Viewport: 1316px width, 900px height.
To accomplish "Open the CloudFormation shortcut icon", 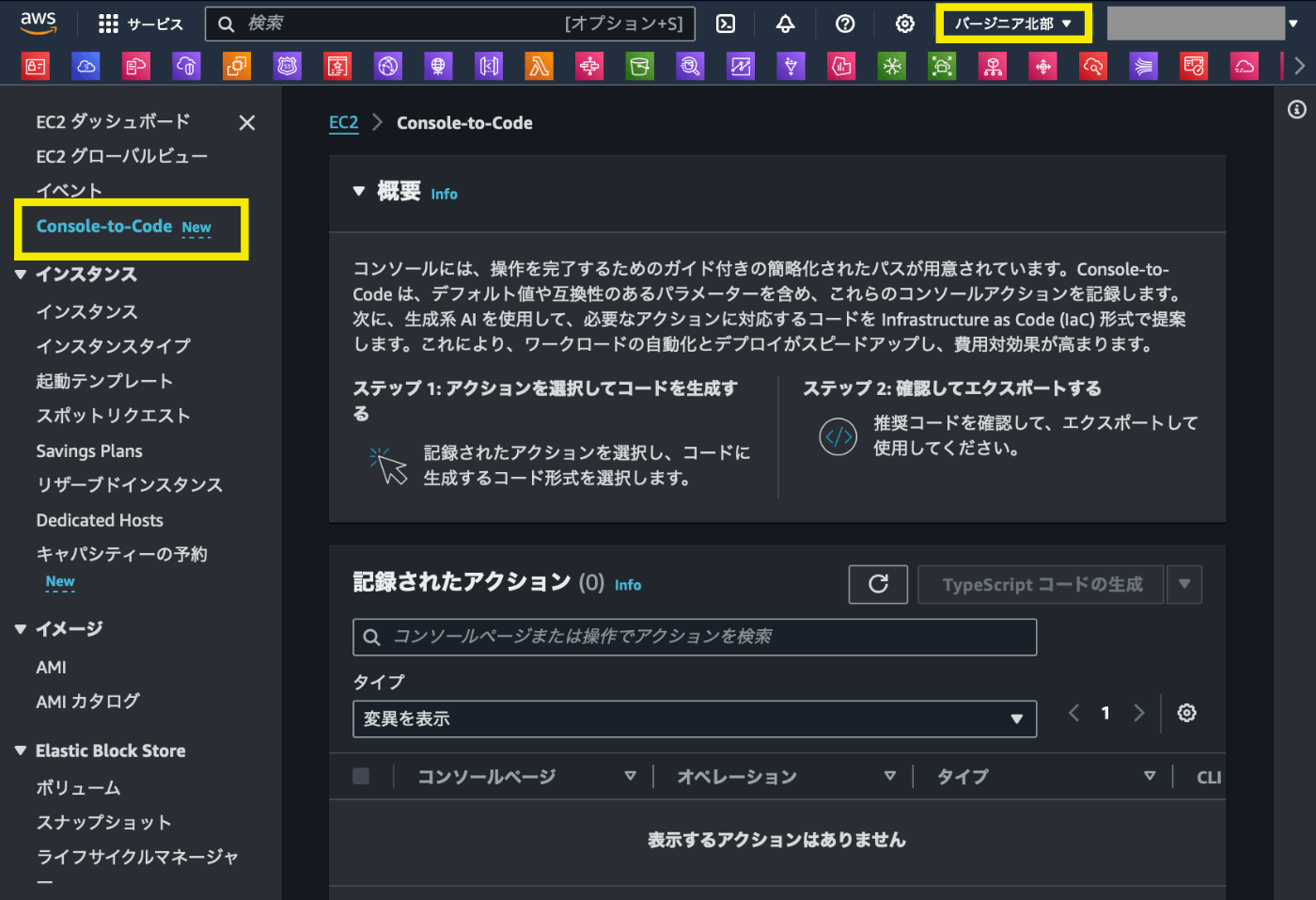I will (x=136, y=66).
